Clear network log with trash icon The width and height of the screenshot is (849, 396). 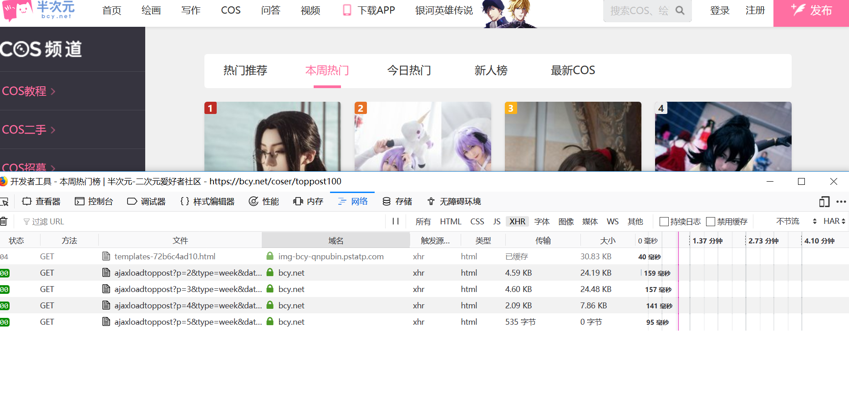4,221
